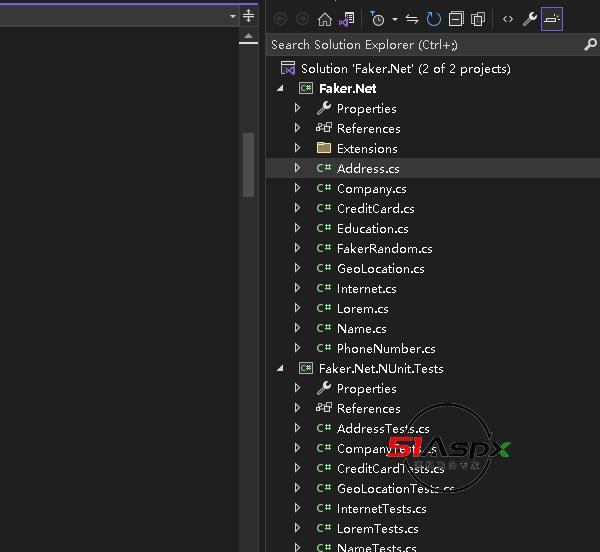The width and height of the screenshot is (600, 552).
Task: Click the Home icon in Solution Explorer toolbar
Action: tap(324, 19)
